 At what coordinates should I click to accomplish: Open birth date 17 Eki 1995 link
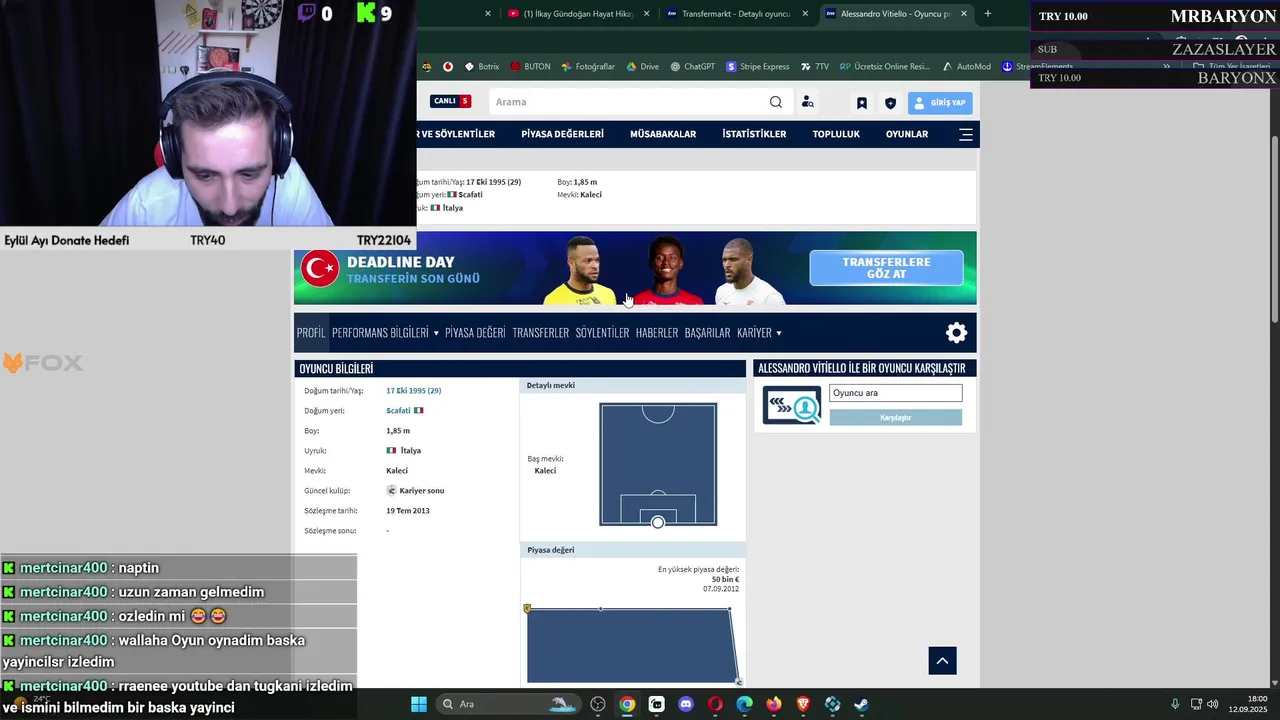point(413,391)
